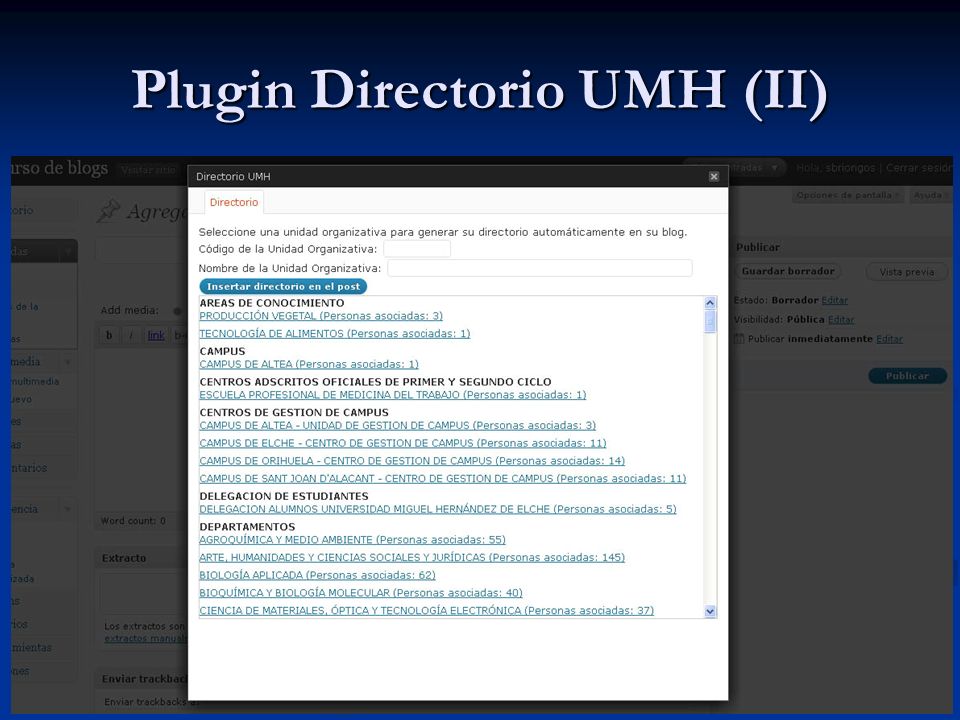Open AGROQUÍMICA Y MEDIO AMBIENTE link

[x=353, y=540]
